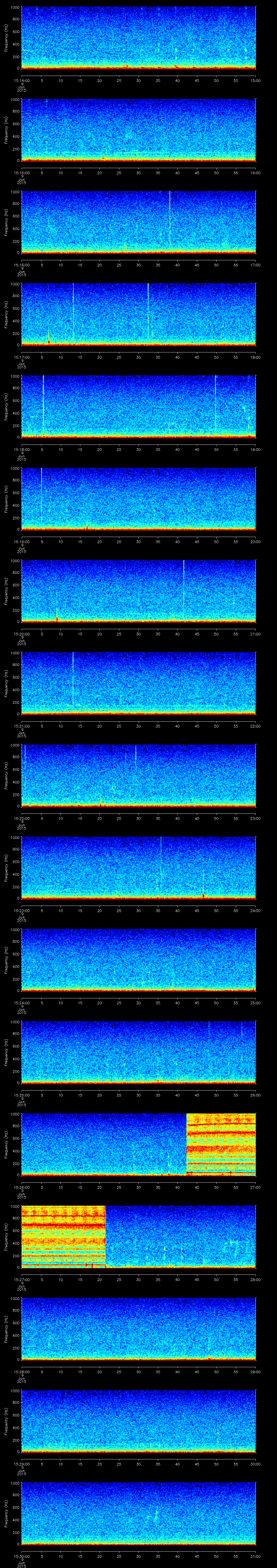Click the 15:19:00 start time label
The width and height of the screenshot is (277, 1568).
click(21, 542)
